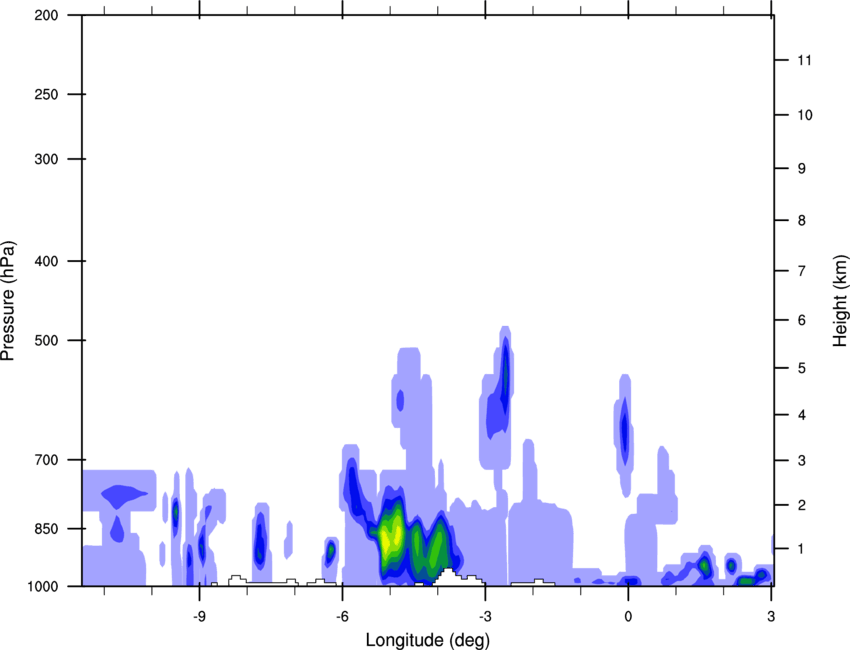850x650 pixels.
Task: Click the 1000 pressure tick label
Action: (x=43, y=586)
